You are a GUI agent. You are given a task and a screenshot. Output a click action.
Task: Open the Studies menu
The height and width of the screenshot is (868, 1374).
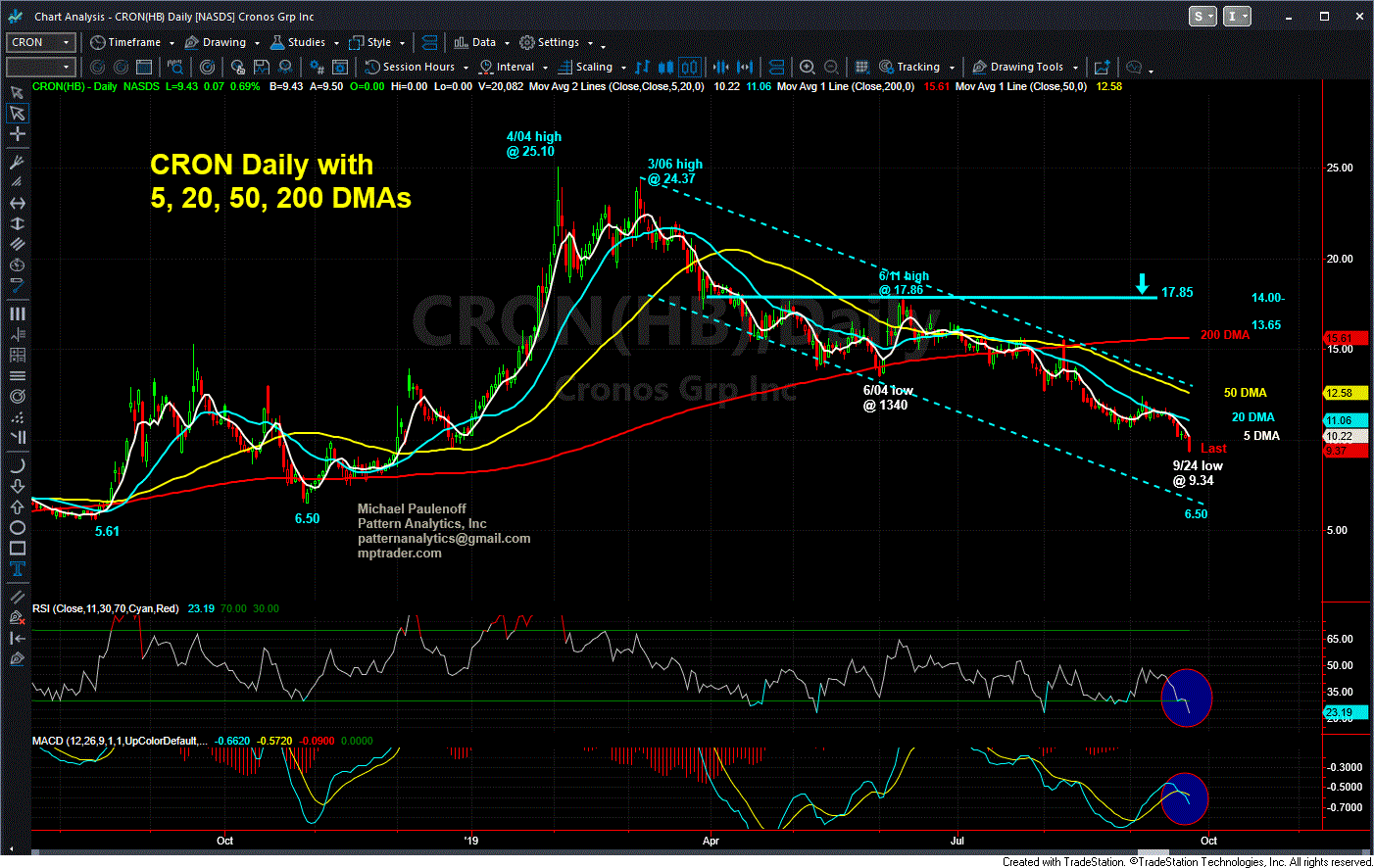click(304, 42)
